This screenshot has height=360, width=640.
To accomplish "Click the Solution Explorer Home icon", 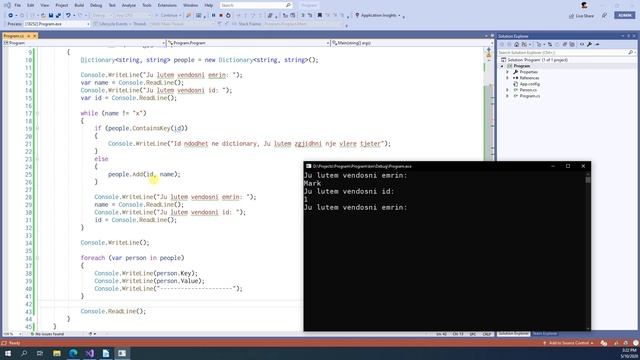I will tap(516, 44).
